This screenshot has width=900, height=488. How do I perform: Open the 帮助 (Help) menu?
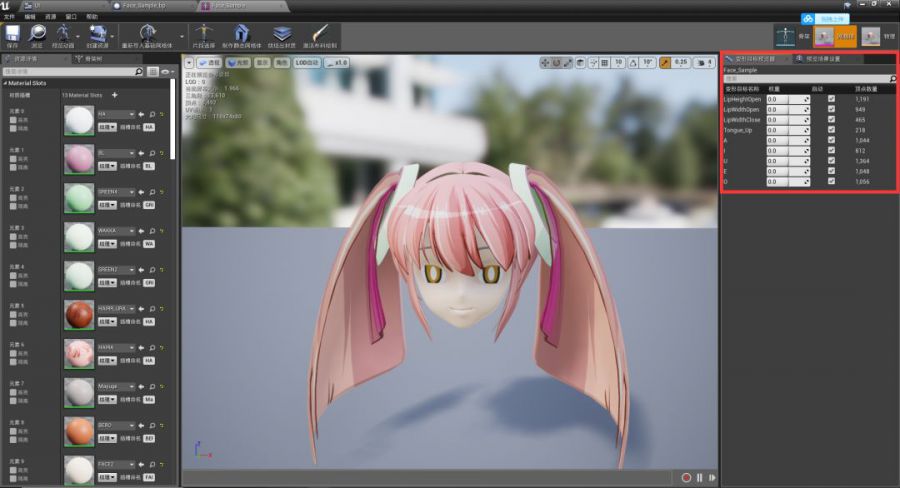(92, 17)
